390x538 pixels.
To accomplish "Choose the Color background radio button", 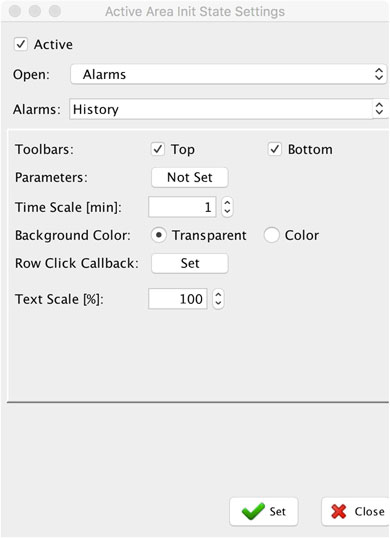I will [271, 235].
